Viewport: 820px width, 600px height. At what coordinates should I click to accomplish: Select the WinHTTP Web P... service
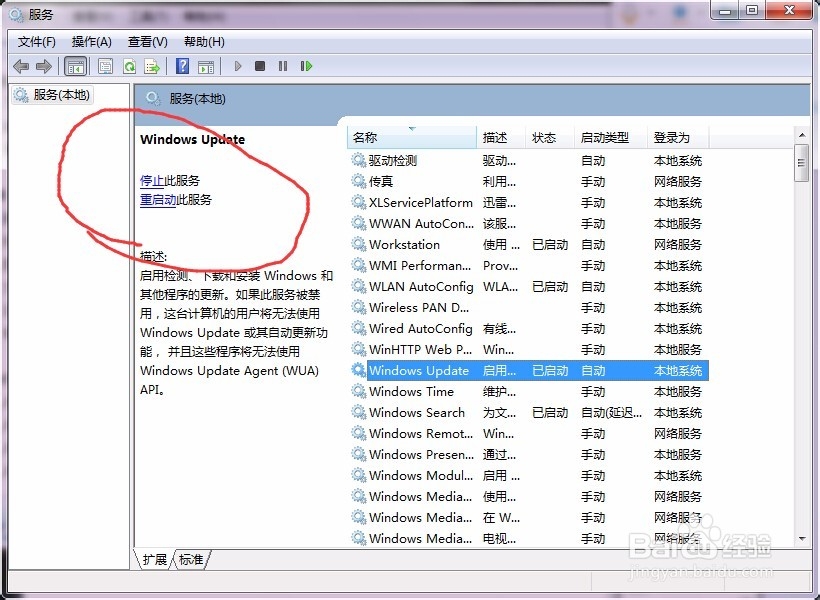(x=528, y=349)
